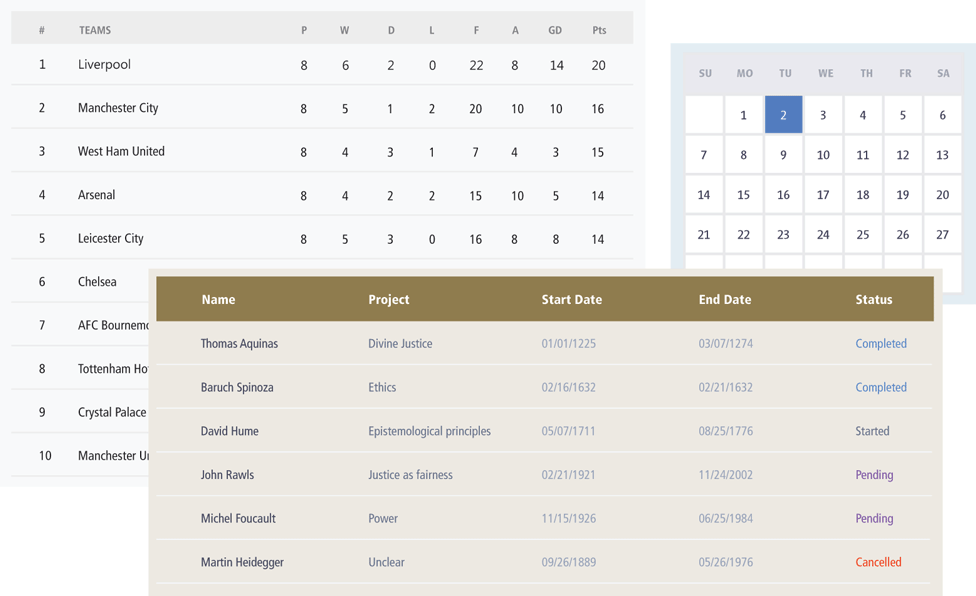This screenshot has height=596, width=976.
Task: Choose calendar date 10
Action: 823,155
